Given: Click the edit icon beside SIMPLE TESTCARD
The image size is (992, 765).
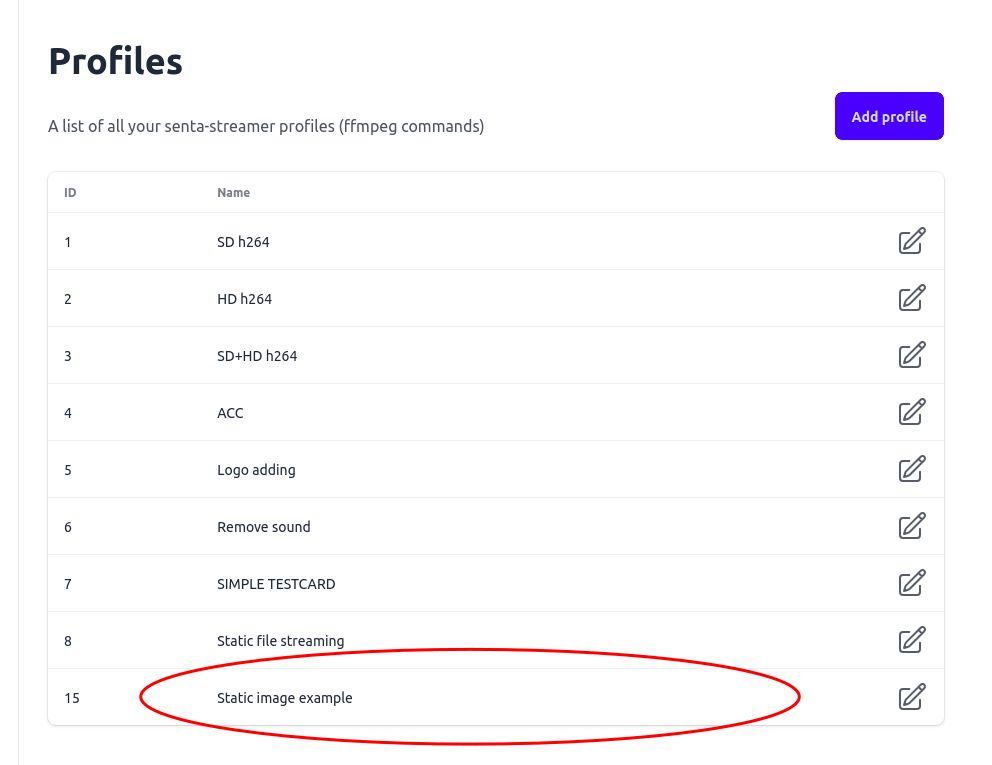Looking at the screenshot, I should [911, 583].
